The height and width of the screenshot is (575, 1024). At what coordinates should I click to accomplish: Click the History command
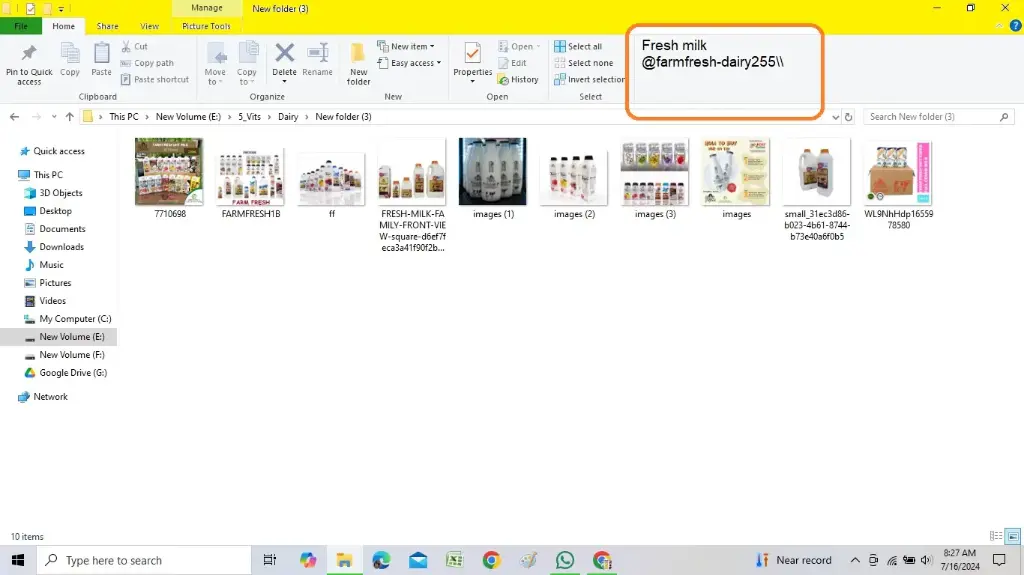[519, 79]
